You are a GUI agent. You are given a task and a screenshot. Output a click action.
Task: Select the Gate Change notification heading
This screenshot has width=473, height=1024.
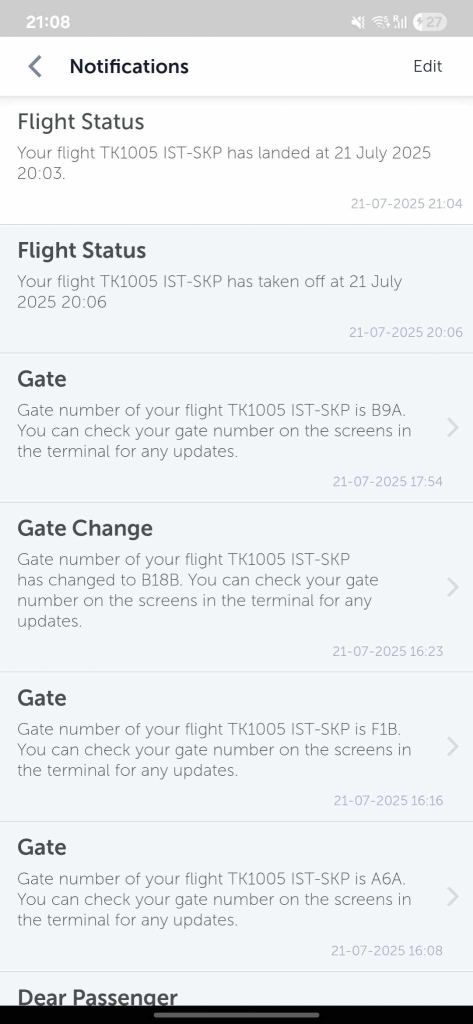[85, 528]
